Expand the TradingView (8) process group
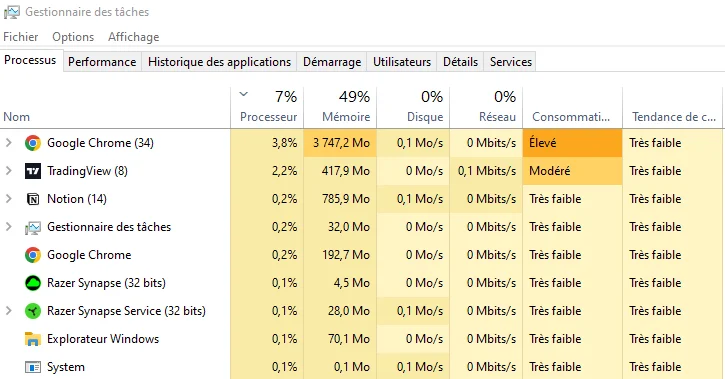The width and height of the screenshot is (725, 379). click(8, 171)
